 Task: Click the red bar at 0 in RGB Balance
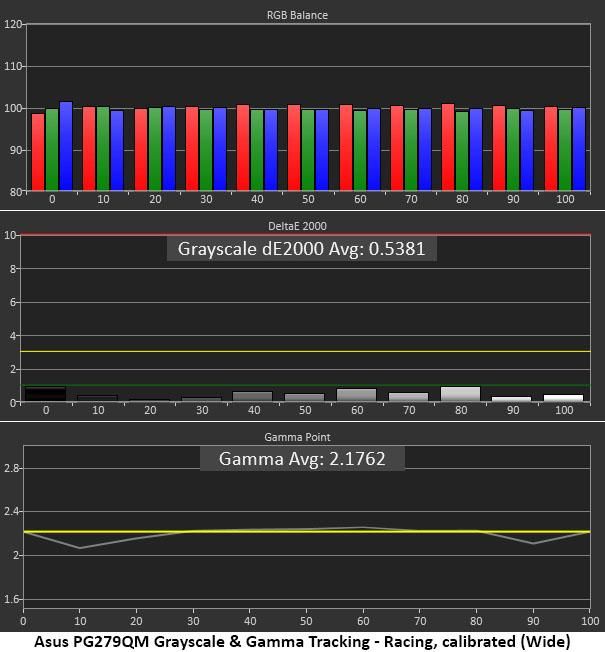coord(38,152)
